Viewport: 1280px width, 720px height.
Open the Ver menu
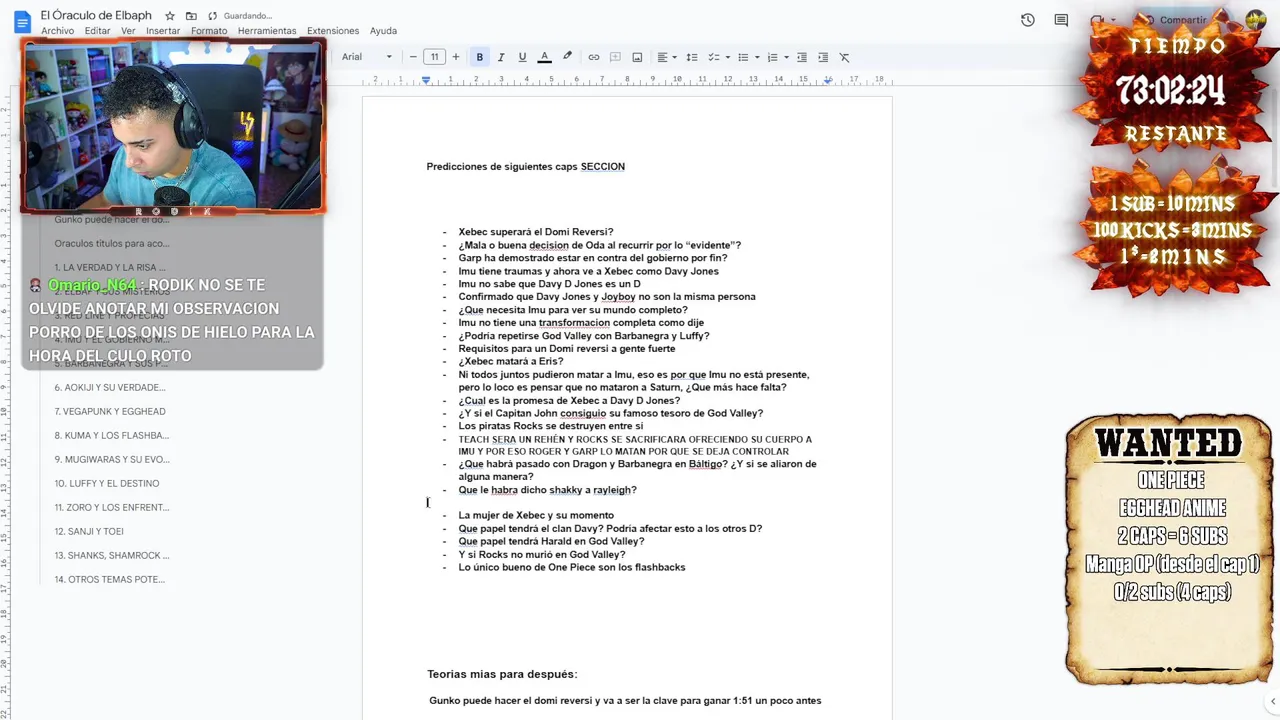coord(128,31)
